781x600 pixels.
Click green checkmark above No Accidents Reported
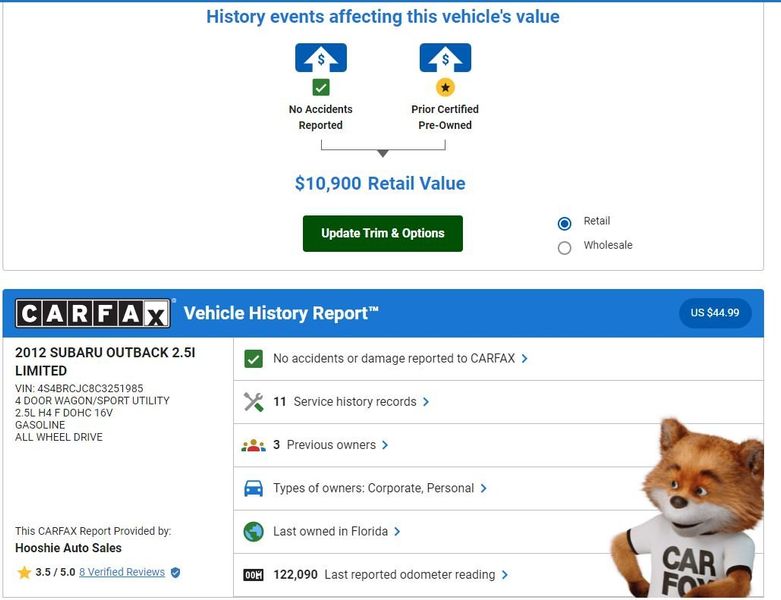(321, 88)
